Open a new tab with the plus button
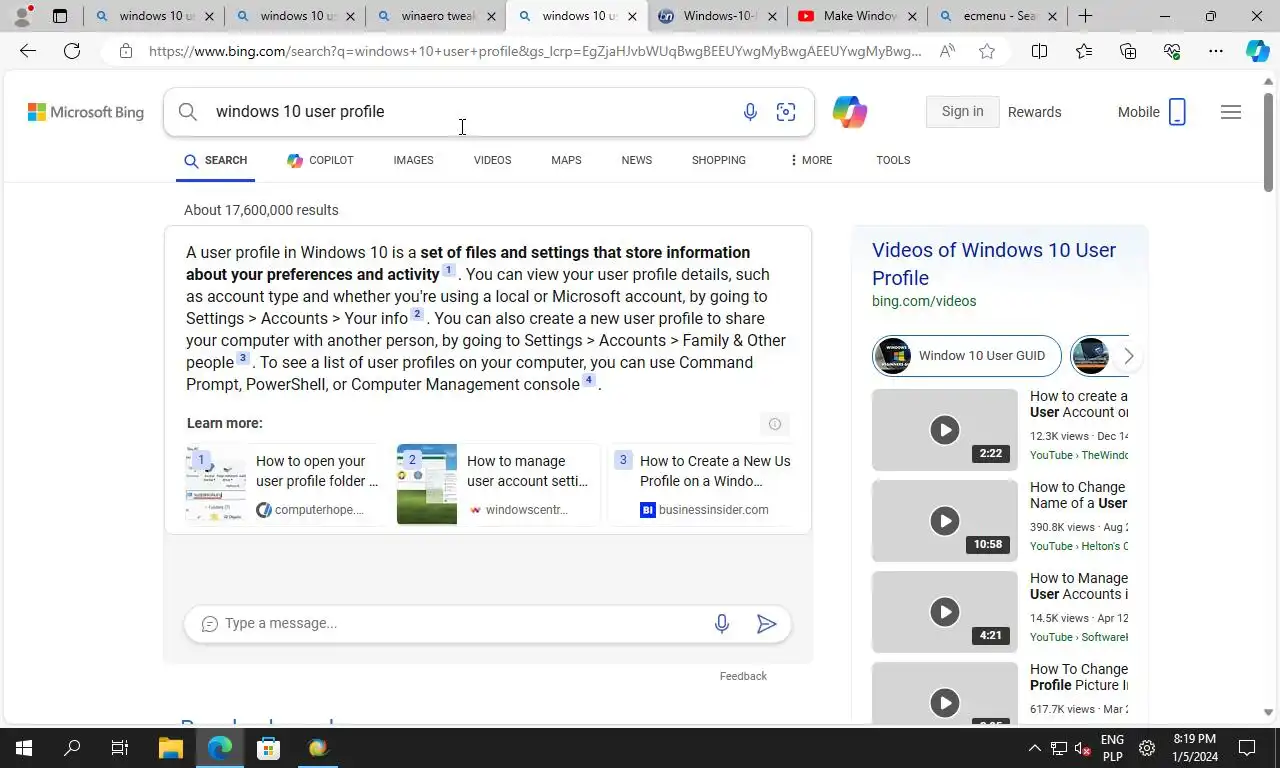This screenshot has width=1280, height=768. click(x=1085, y=16)
